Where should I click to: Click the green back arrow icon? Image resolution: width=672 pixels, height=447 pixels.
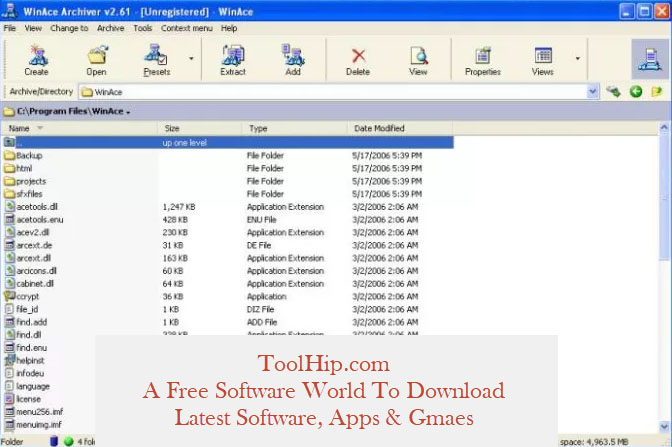636,91
